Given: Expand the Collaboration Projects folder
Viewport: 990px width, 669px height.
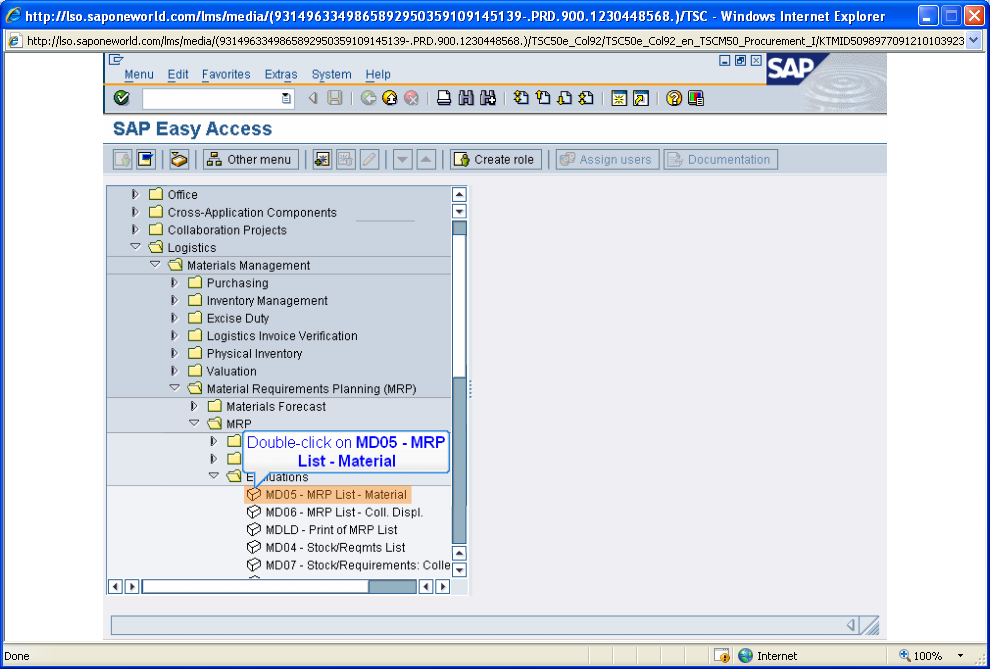Looking at the screenshot, I should [x=135, y=230].
